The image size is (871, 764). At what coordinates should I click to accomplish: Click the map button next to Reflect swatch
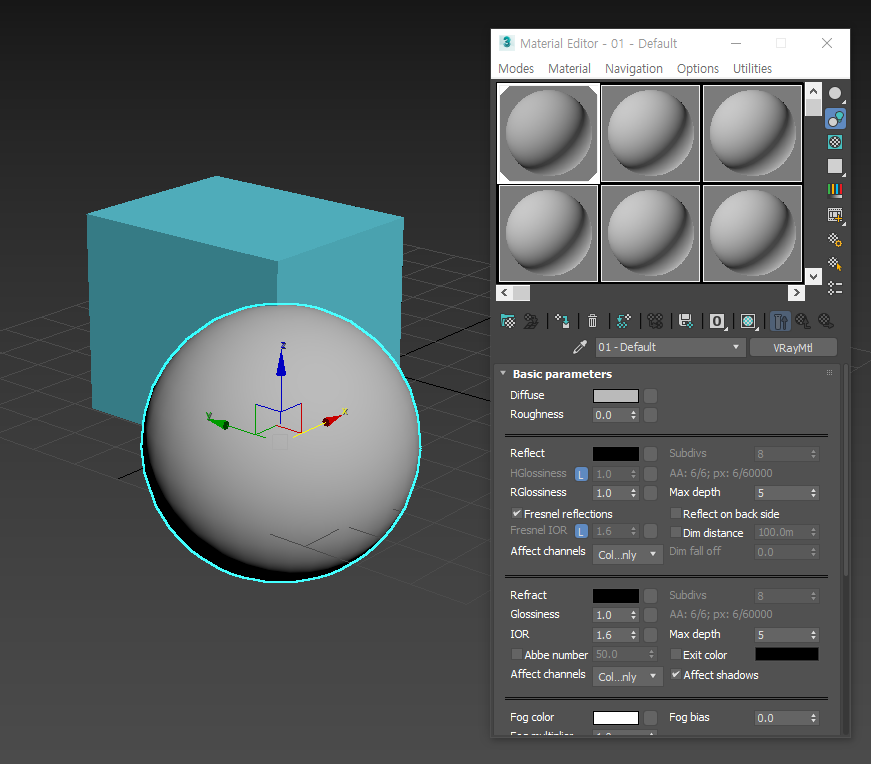point(650,454)
